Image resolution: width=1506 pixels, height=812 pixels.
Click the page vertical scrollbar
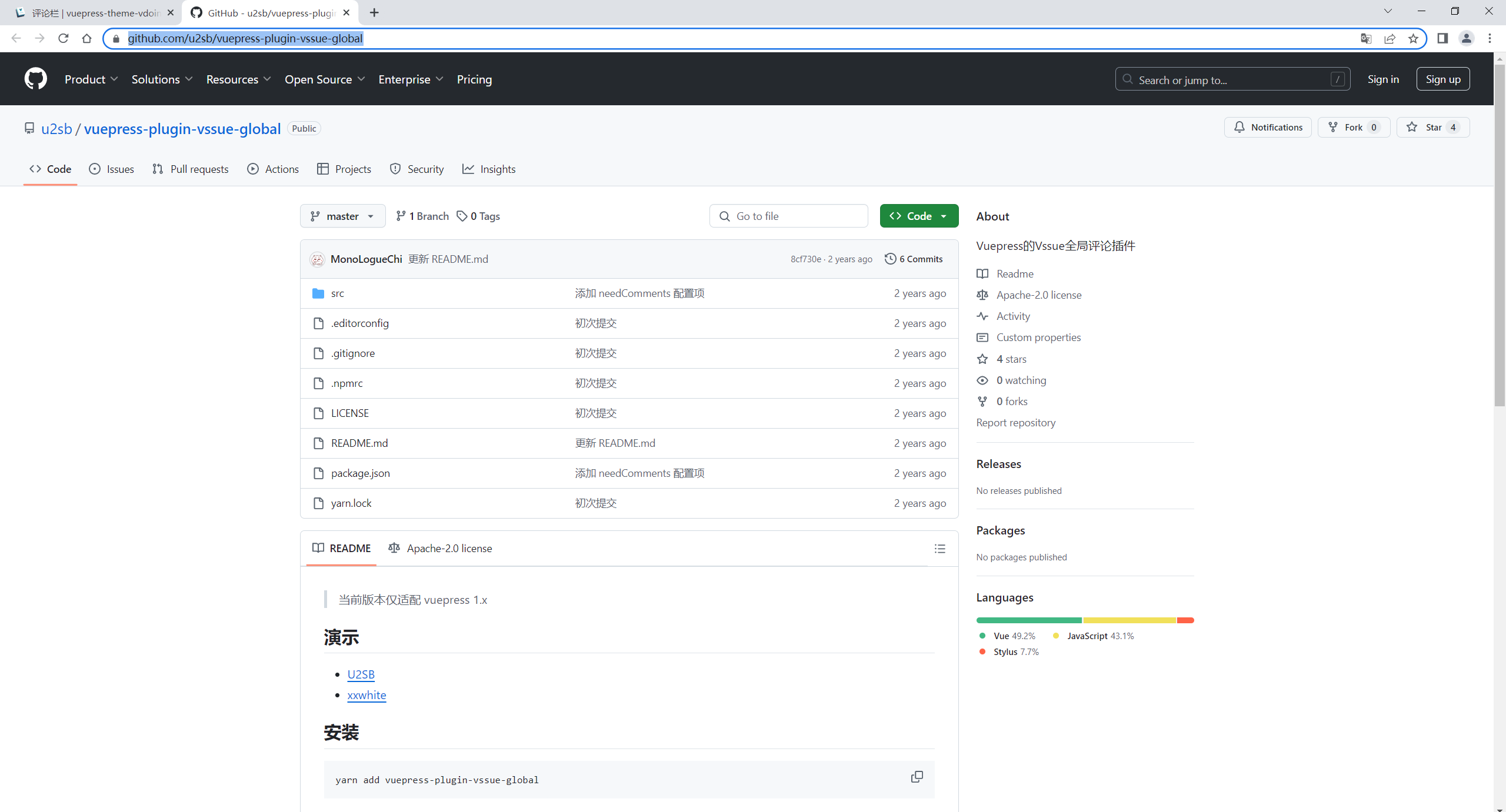click(1500, 235)
